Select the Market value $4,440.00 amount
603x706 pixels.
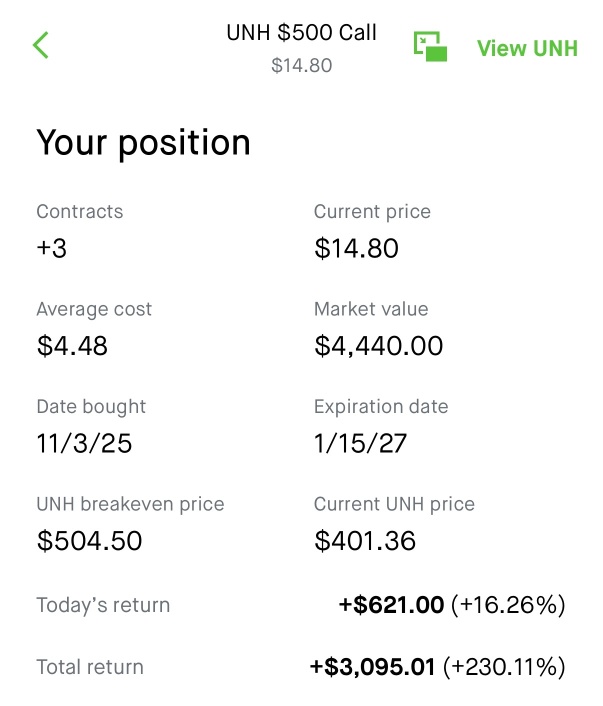tap(378, 346)
